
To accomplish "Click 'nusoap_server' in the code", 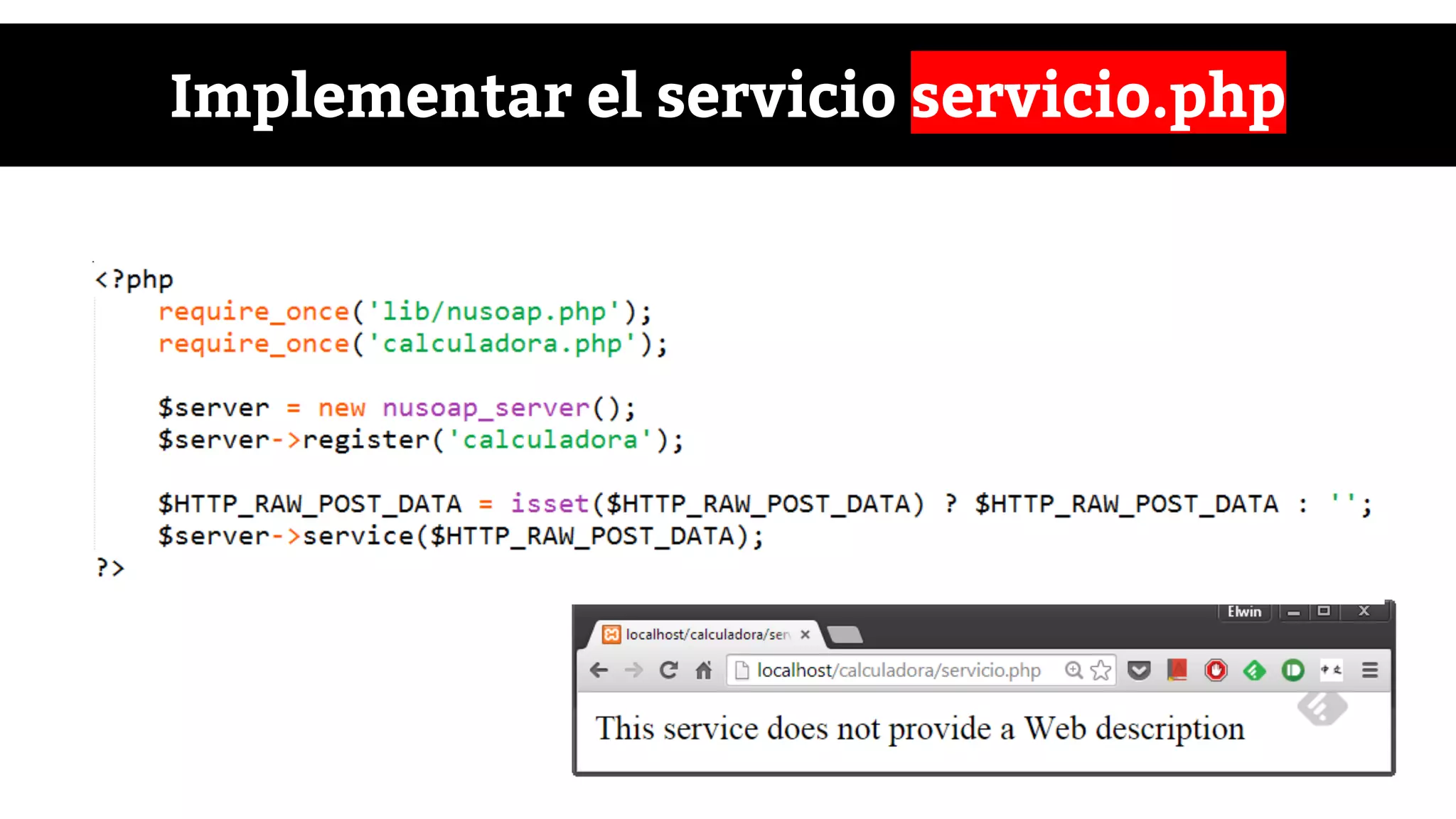I will 486,408.
